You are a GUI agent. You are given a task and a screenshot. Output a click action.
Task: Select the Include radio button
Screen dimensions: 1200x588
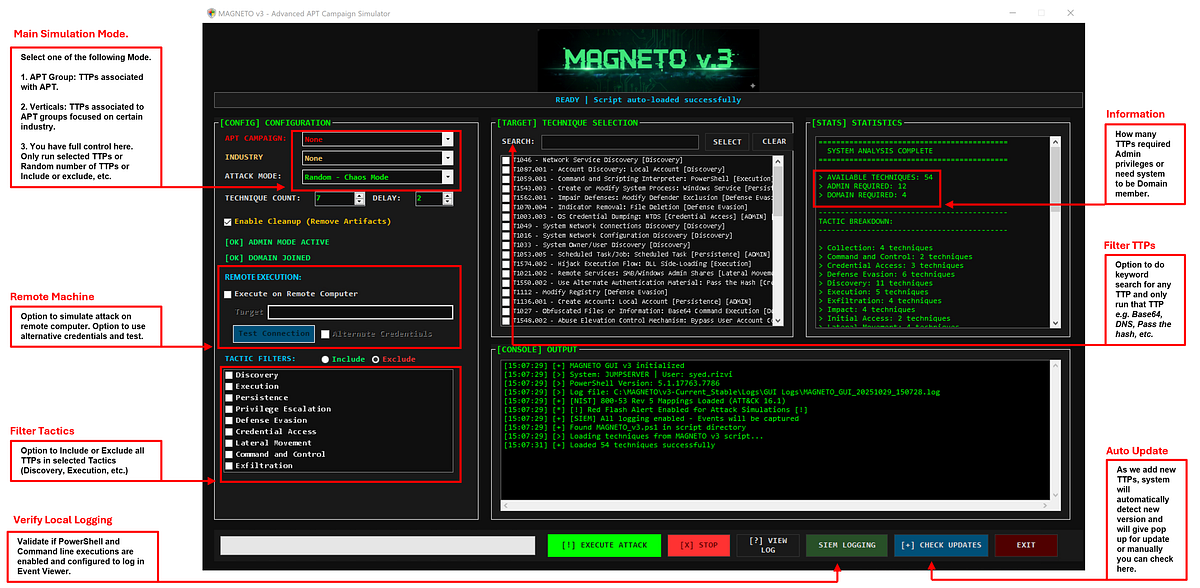click(326, 359)
